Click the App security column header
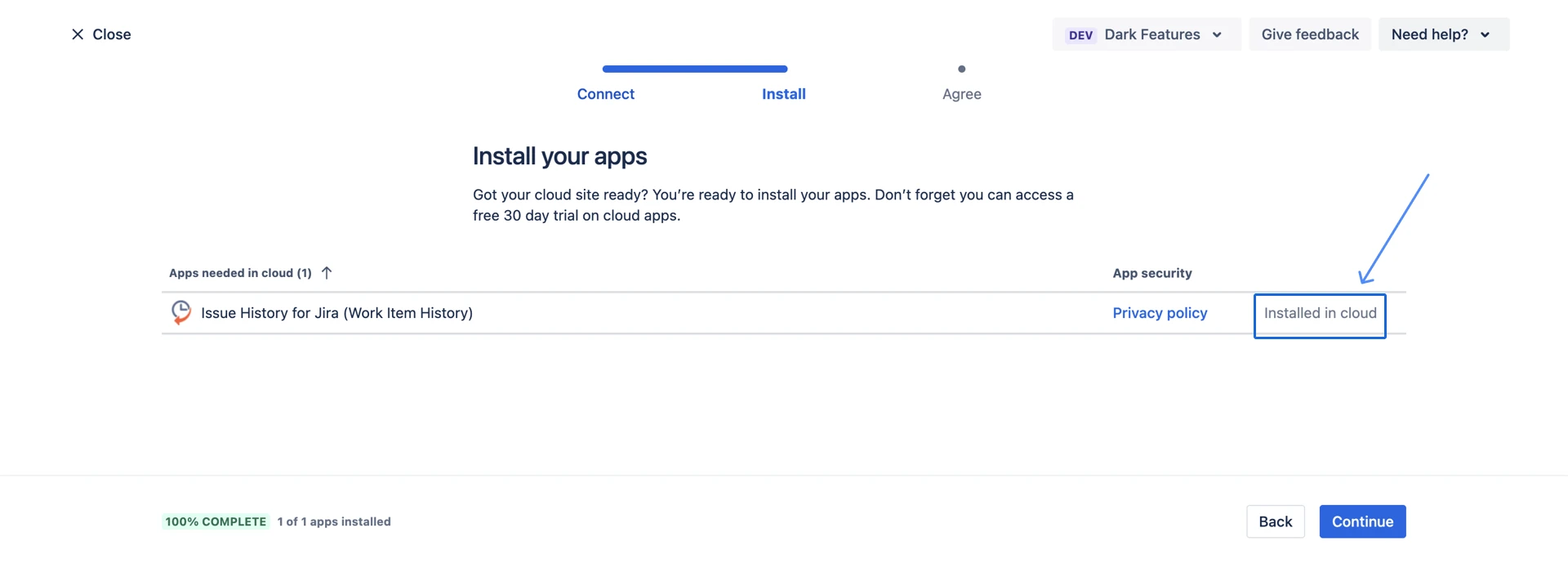 [x=1152, y=273]
